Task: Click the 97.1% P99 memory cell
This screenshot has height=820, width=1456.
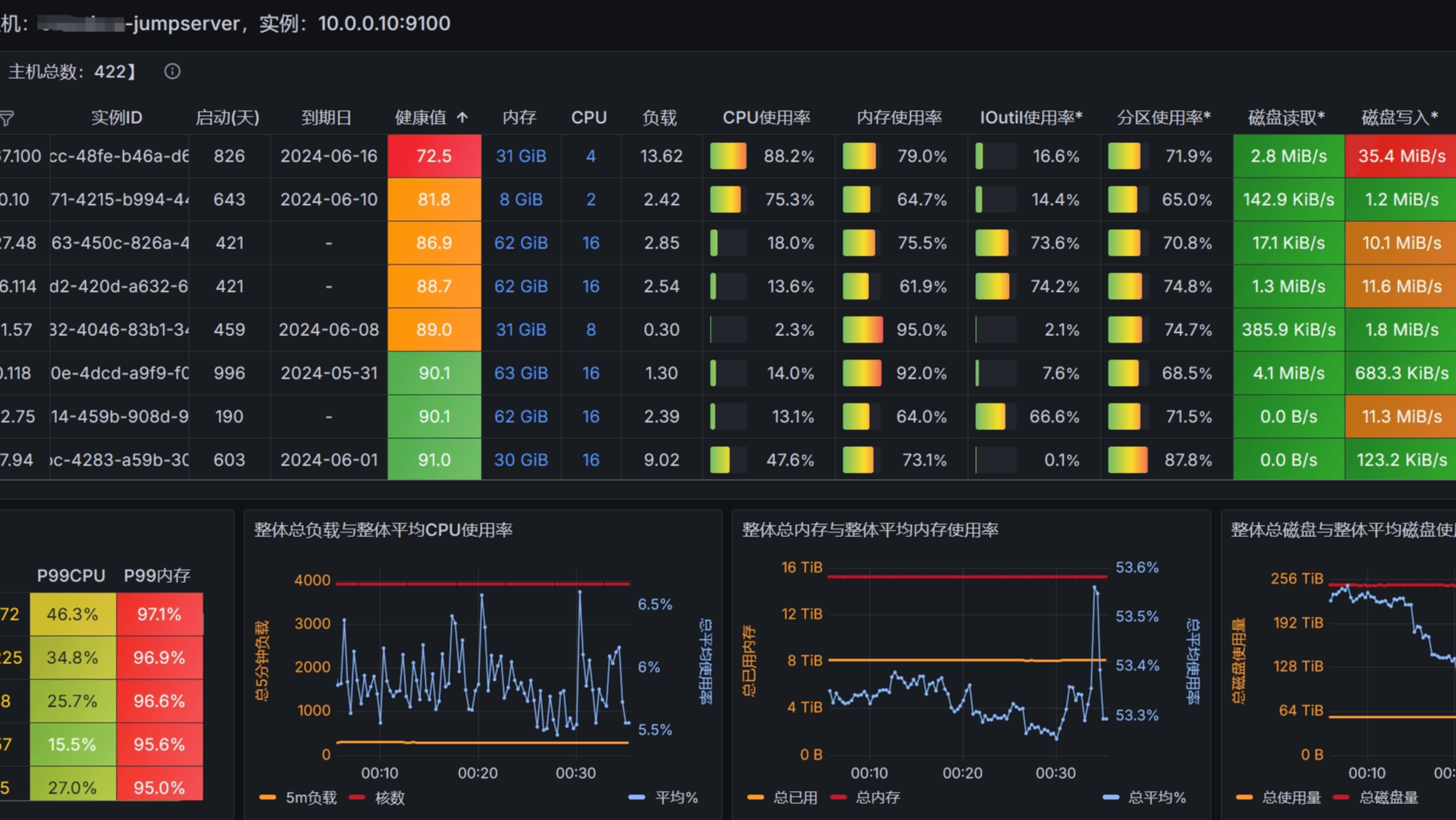Action: point(159,614)
